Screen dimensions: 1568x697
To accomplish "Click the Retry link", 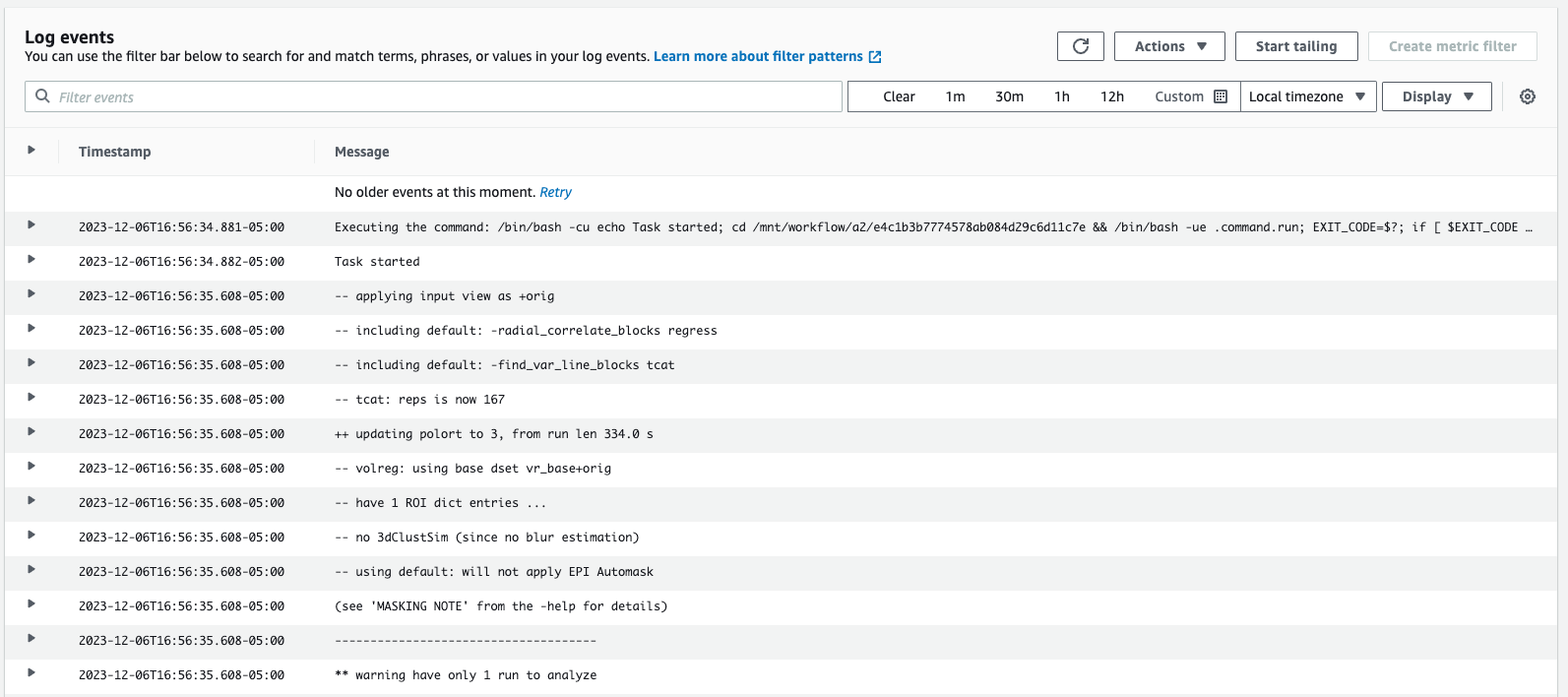I will (x=555, y=192).
